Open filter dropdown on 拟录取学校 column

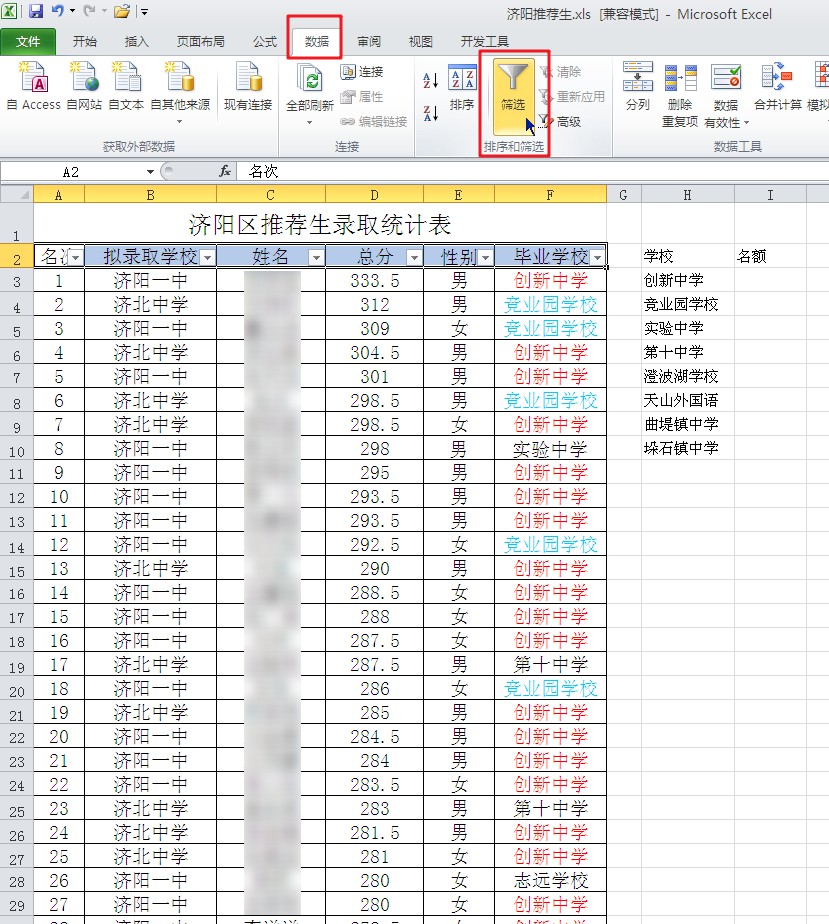point(207,258)
